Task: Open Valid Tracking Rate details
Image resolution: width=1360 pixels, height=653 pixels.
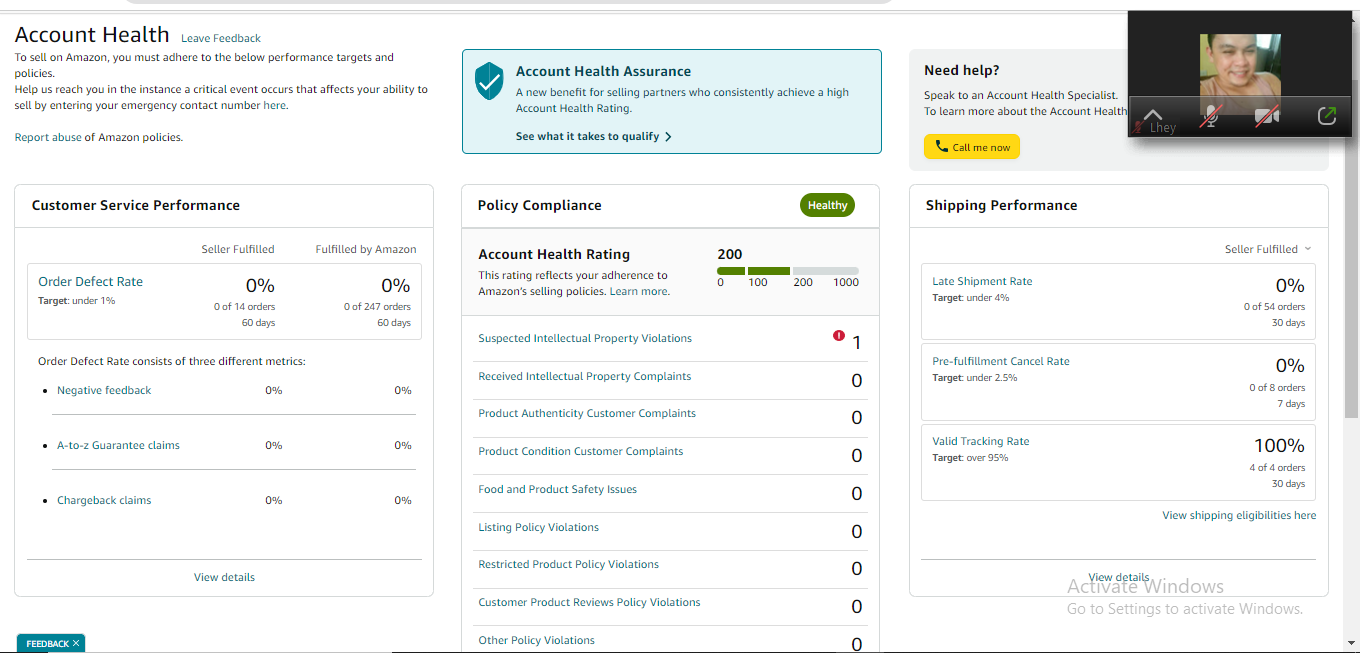Action: [x=981, y=441]
